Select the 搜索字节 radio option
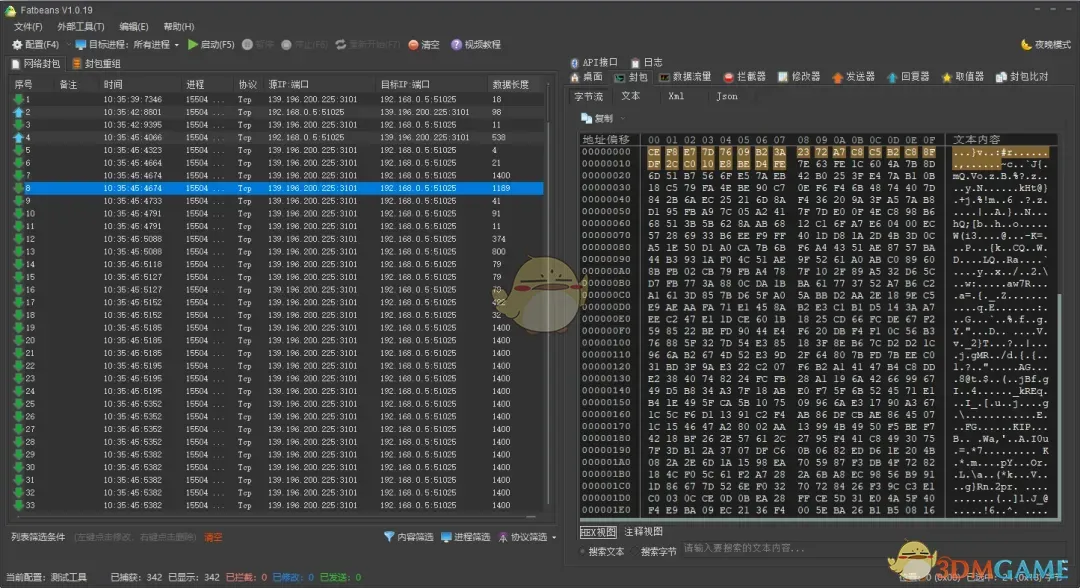Screen dimensions: 1080x588 pos(636,551)
